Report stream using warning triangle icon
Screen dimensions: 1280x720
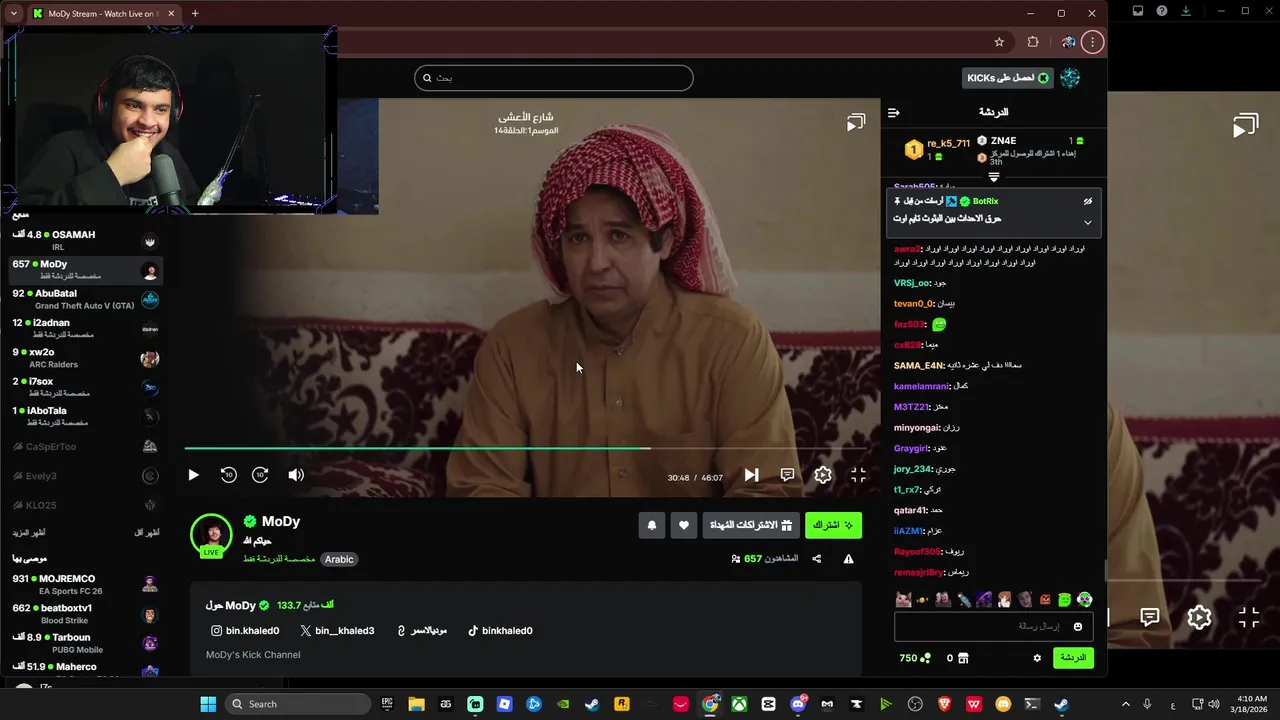(848, 559)
